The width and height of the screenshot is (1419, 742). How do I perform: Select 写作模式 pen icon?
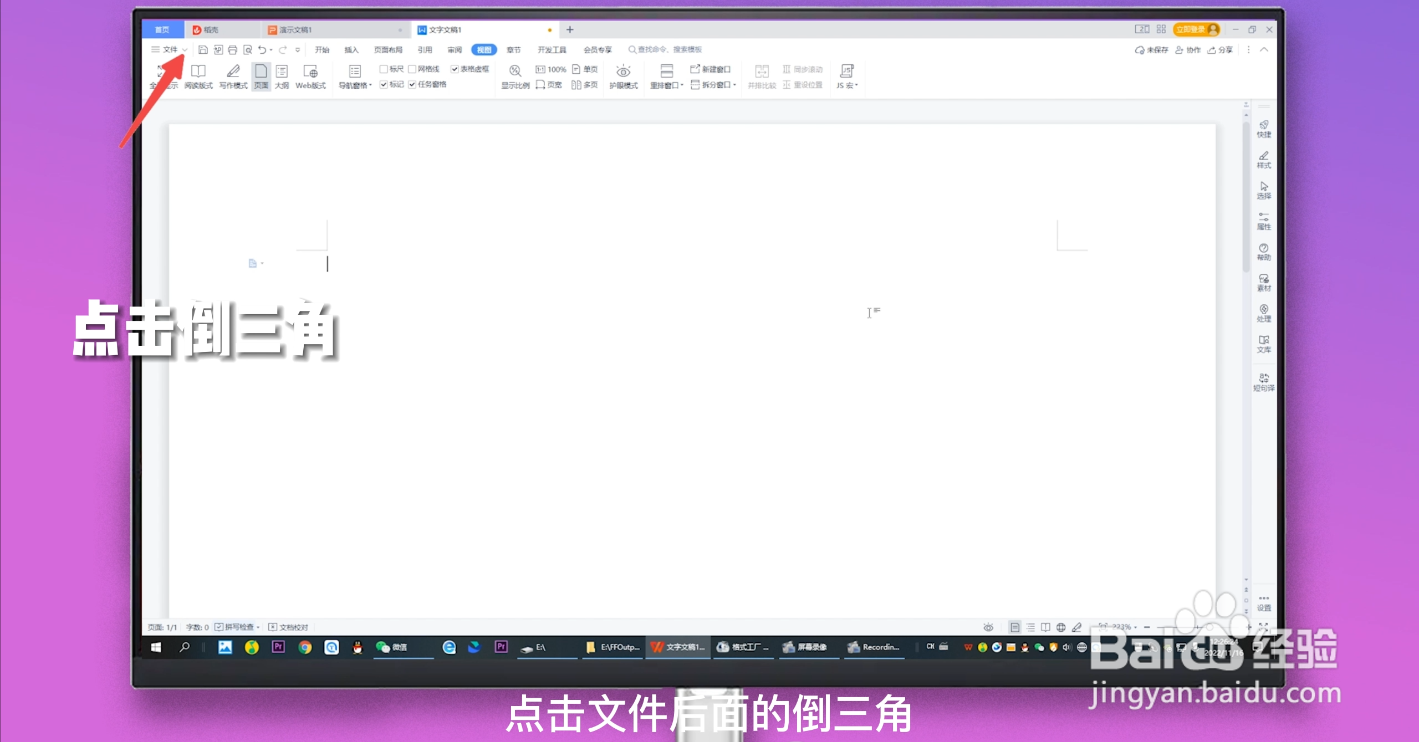click(x=233, y=76)
